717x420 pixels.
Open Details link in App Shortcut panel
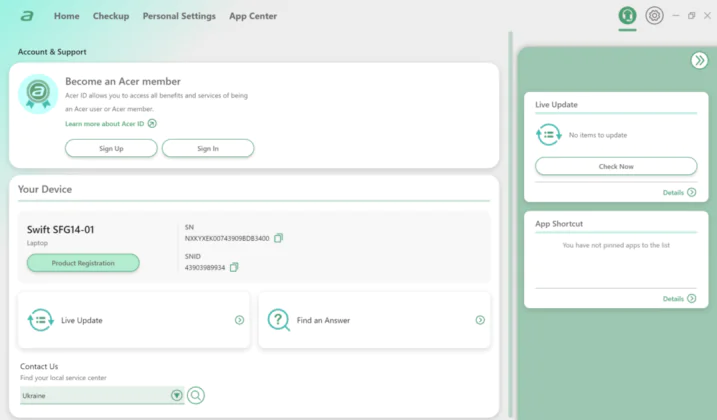point(673,299)
